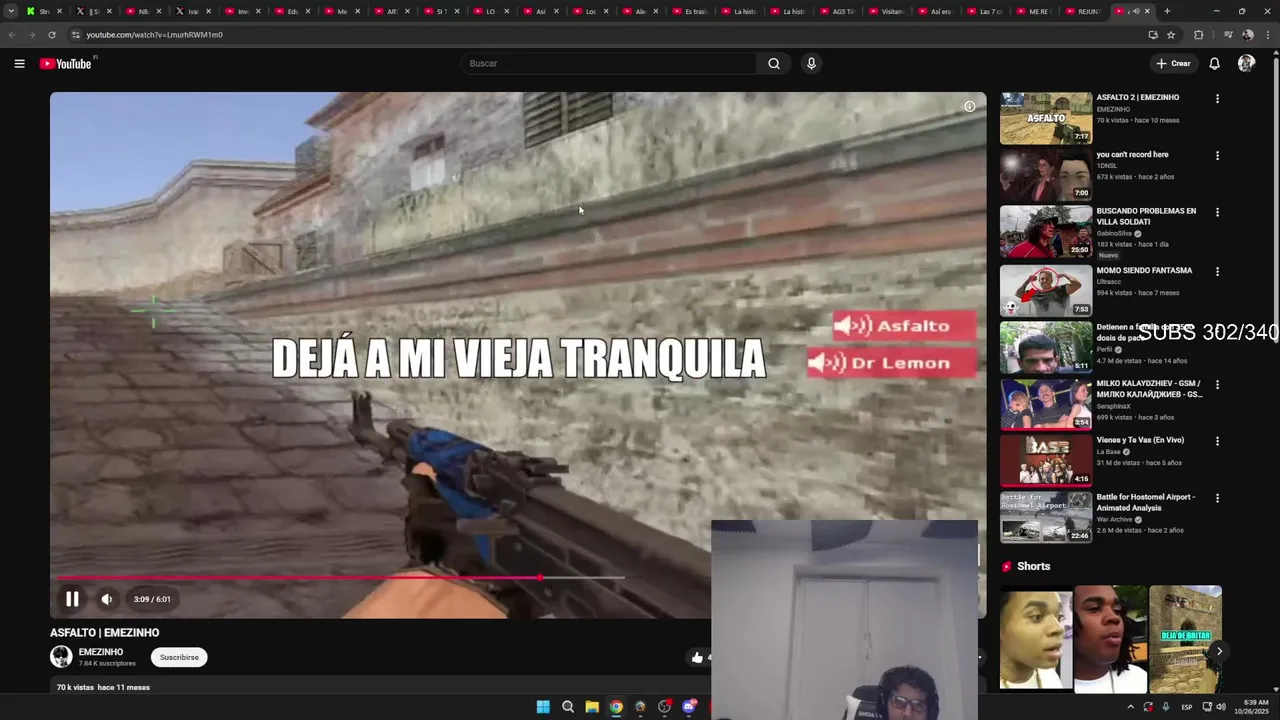The image size is (1280, 720).
Task: Open the account avatar menu
Action: pyautogui.click(x=1246, y=63)
